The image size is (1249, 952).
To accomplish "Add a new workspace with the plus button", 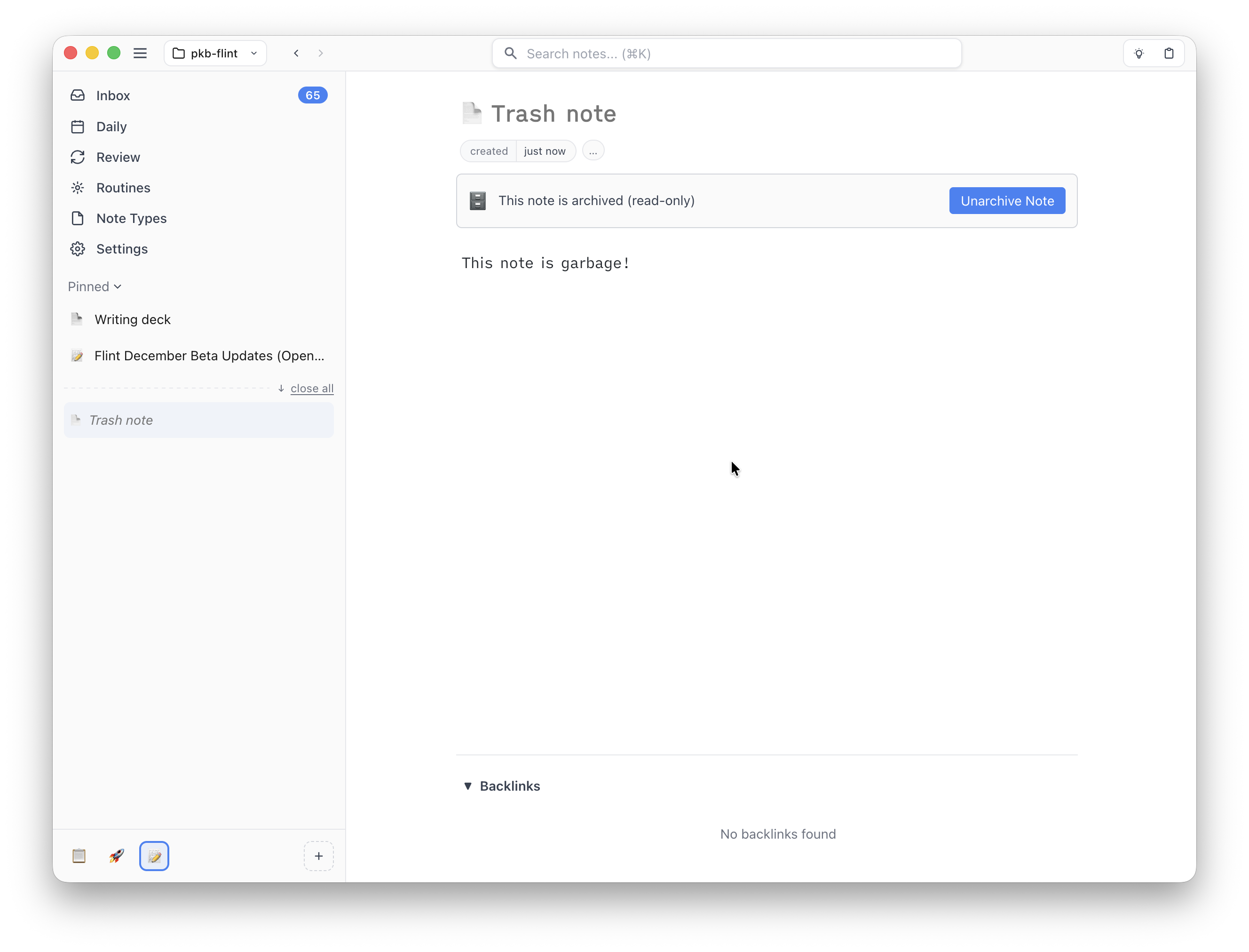I will pos(318,856).
